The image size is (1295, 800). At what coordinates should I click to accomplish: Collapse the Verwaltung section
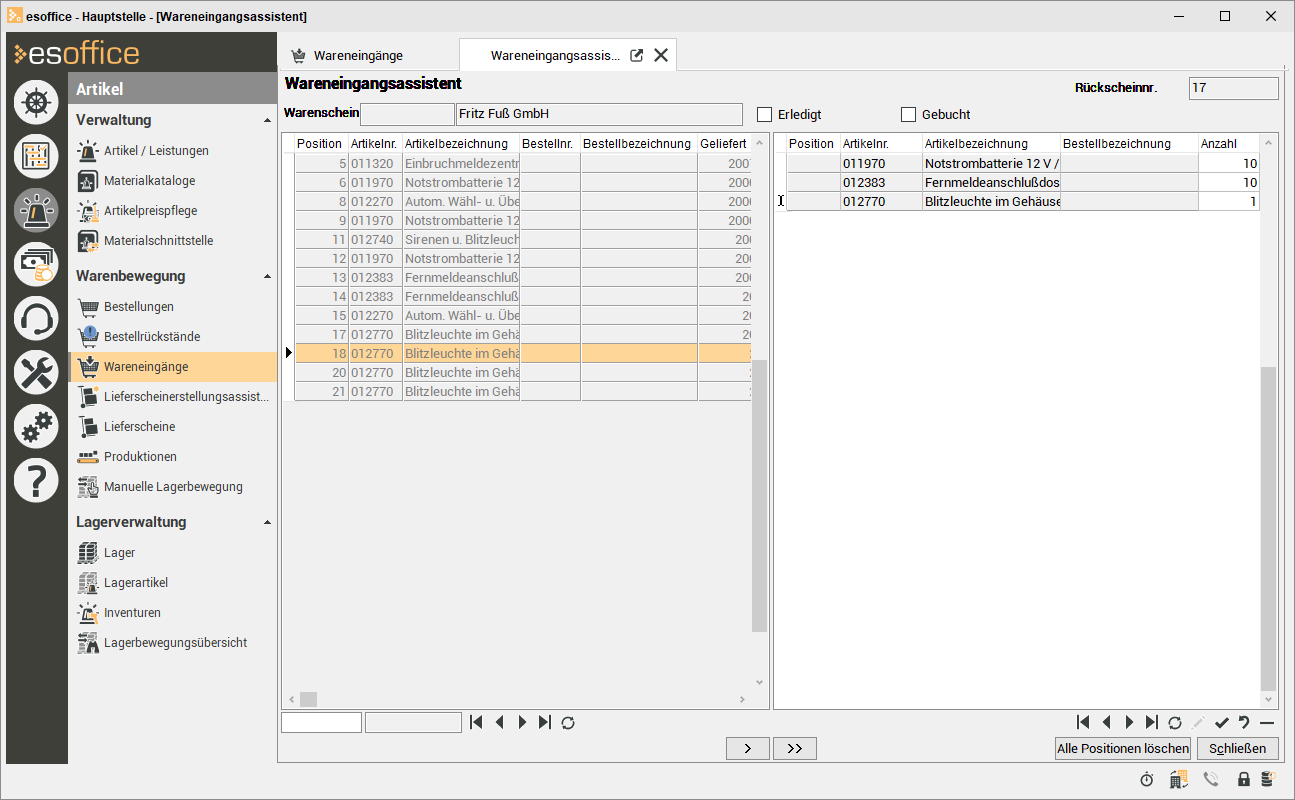[267, 121]
